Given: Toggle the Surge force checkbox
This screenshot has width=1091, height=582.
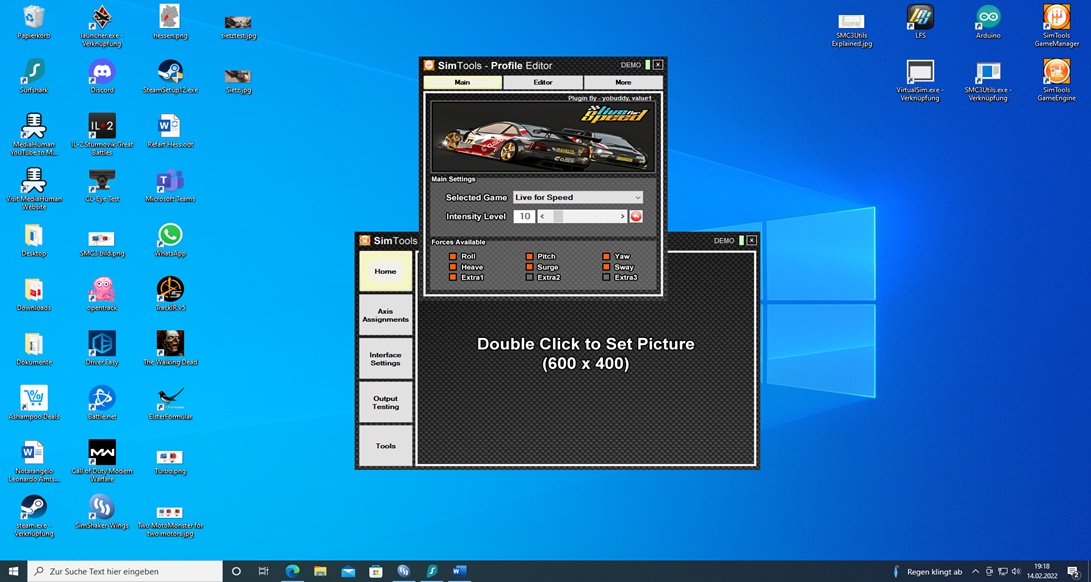Looking at the screenshot, I should click(529, 267).
